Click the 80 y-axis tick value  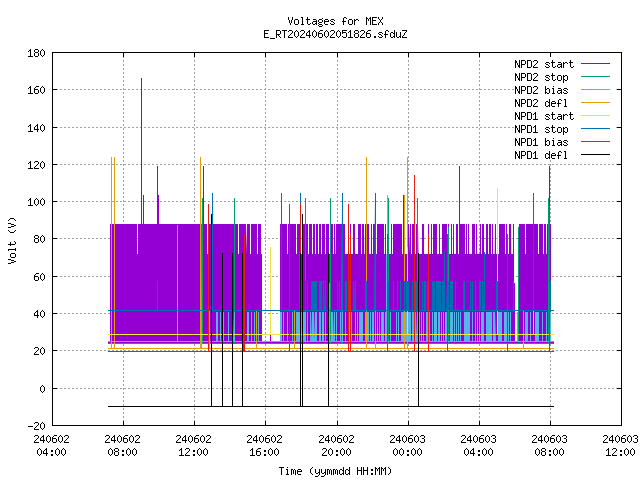click(39, 239)
